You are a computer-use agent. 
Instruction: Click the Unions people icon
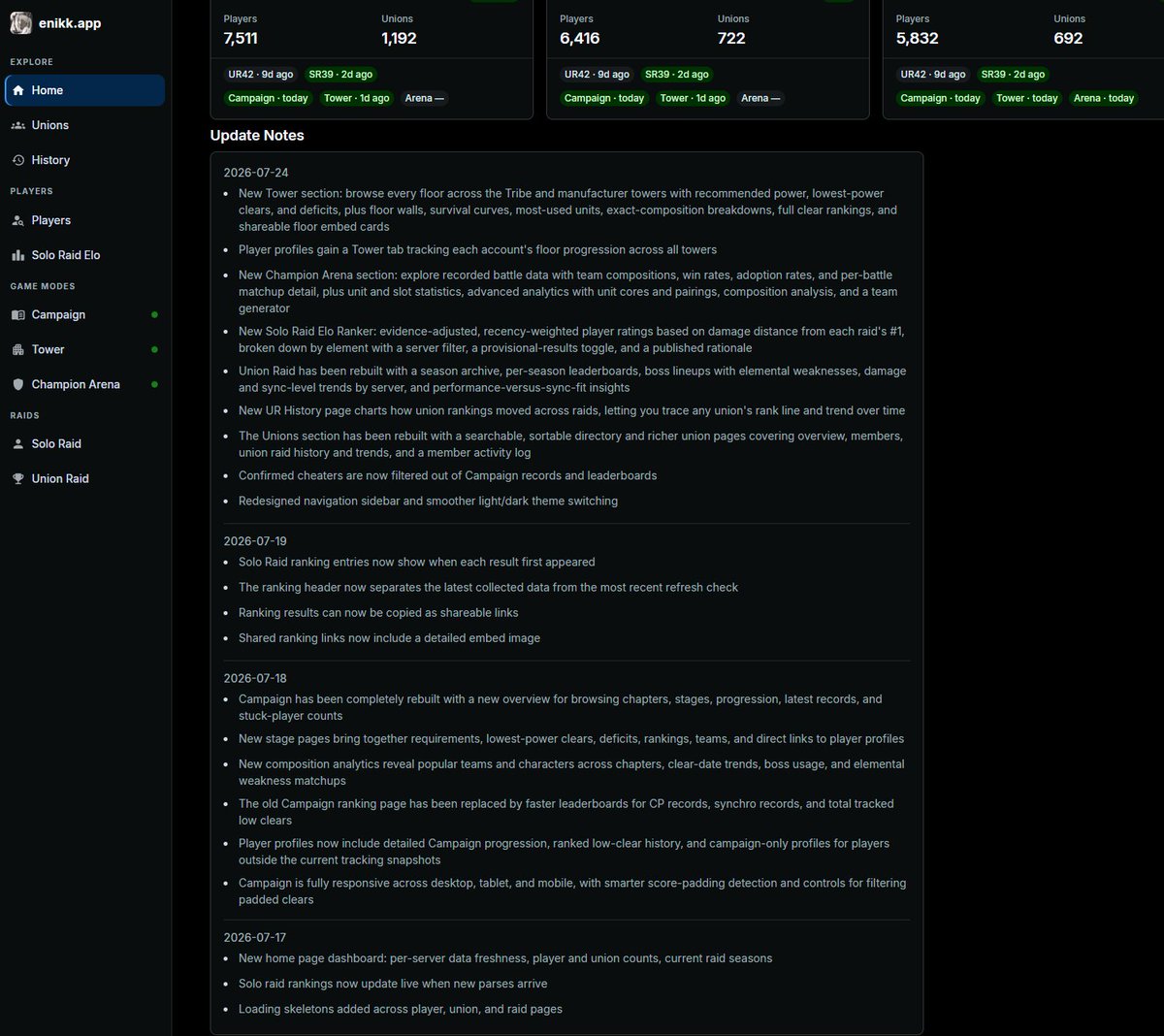[17, 125]
